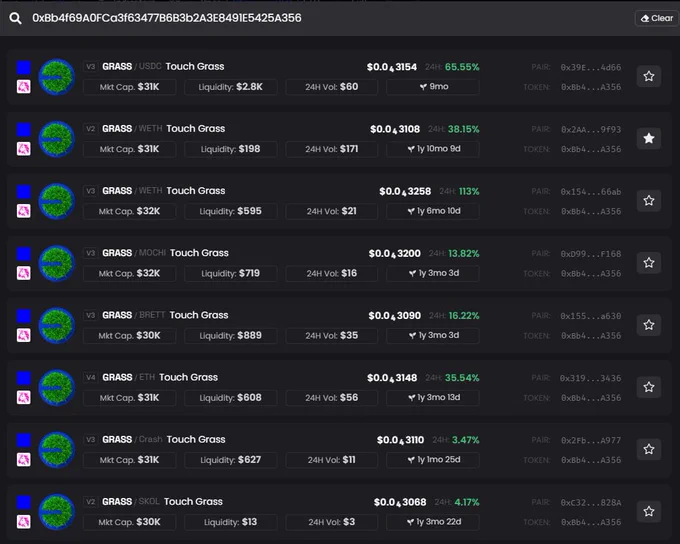Toggle favorite star for GRASS/BRETT pair
Viewport: 680px width, 544px height.
pyautogui.click(x=649, y=325)
